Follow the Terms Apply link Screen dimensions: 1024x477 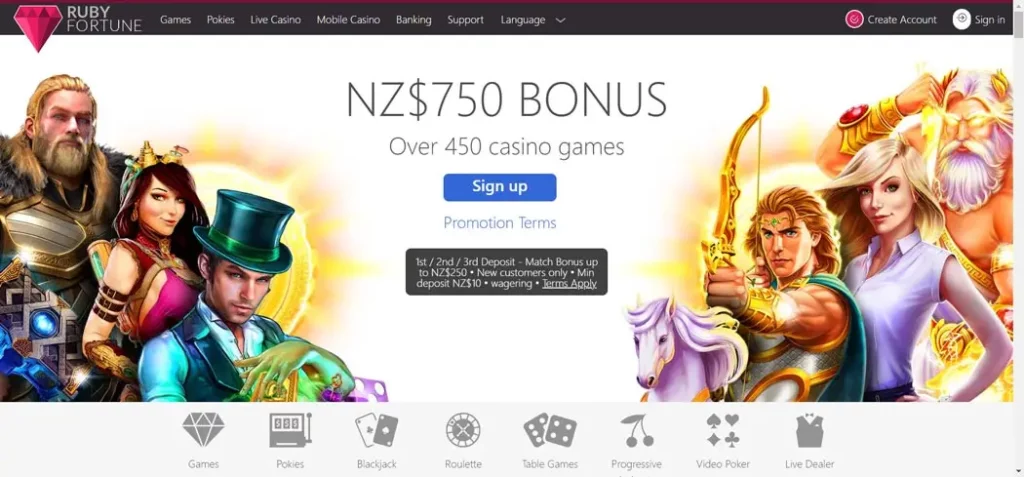pos(569,284)
